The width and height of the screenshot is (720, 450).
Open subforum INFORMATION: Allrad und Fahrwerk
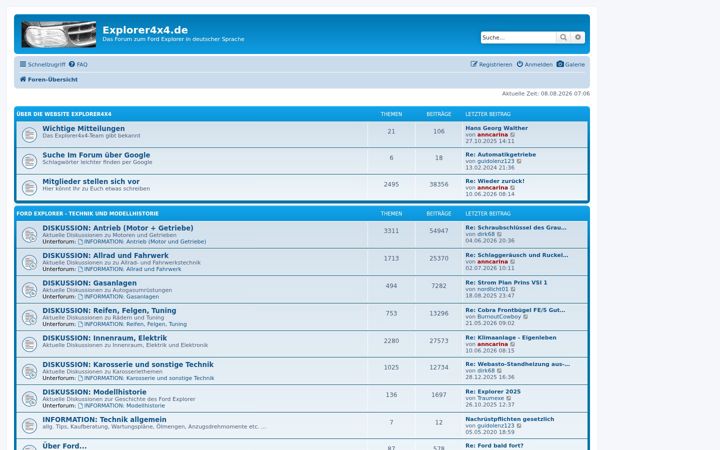click(x=129, y=269)
